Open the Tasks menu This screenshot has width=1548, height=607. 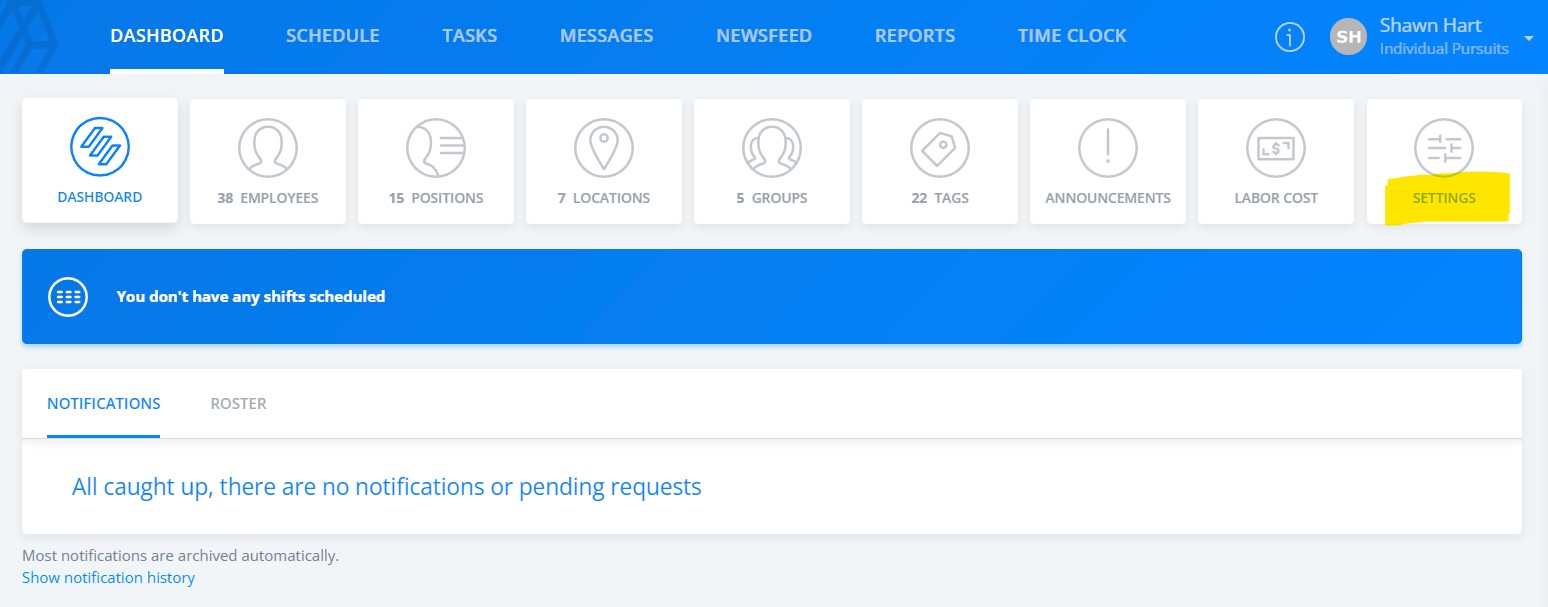[470, 36]
